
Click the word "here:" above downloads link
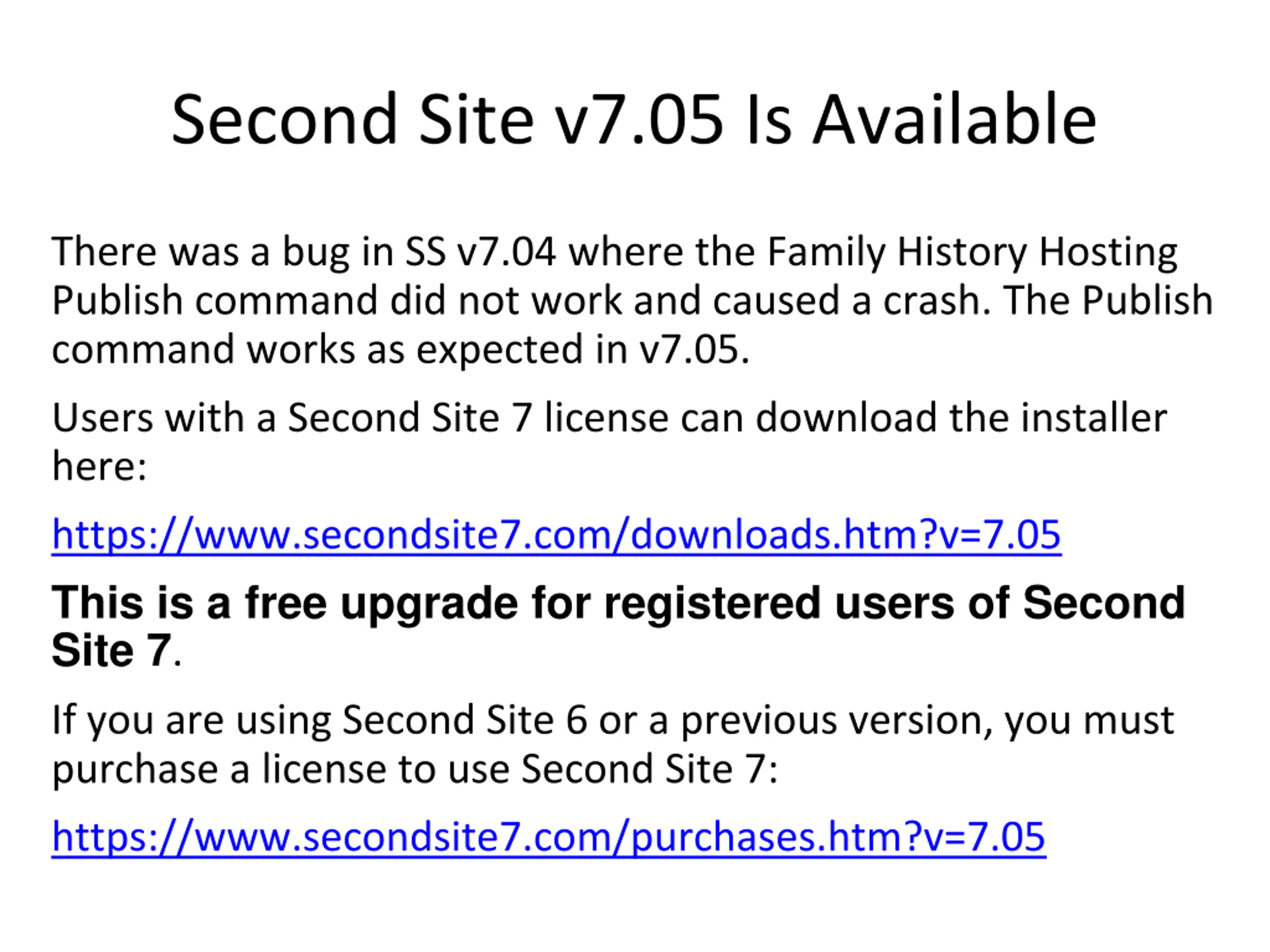(99, 466)
